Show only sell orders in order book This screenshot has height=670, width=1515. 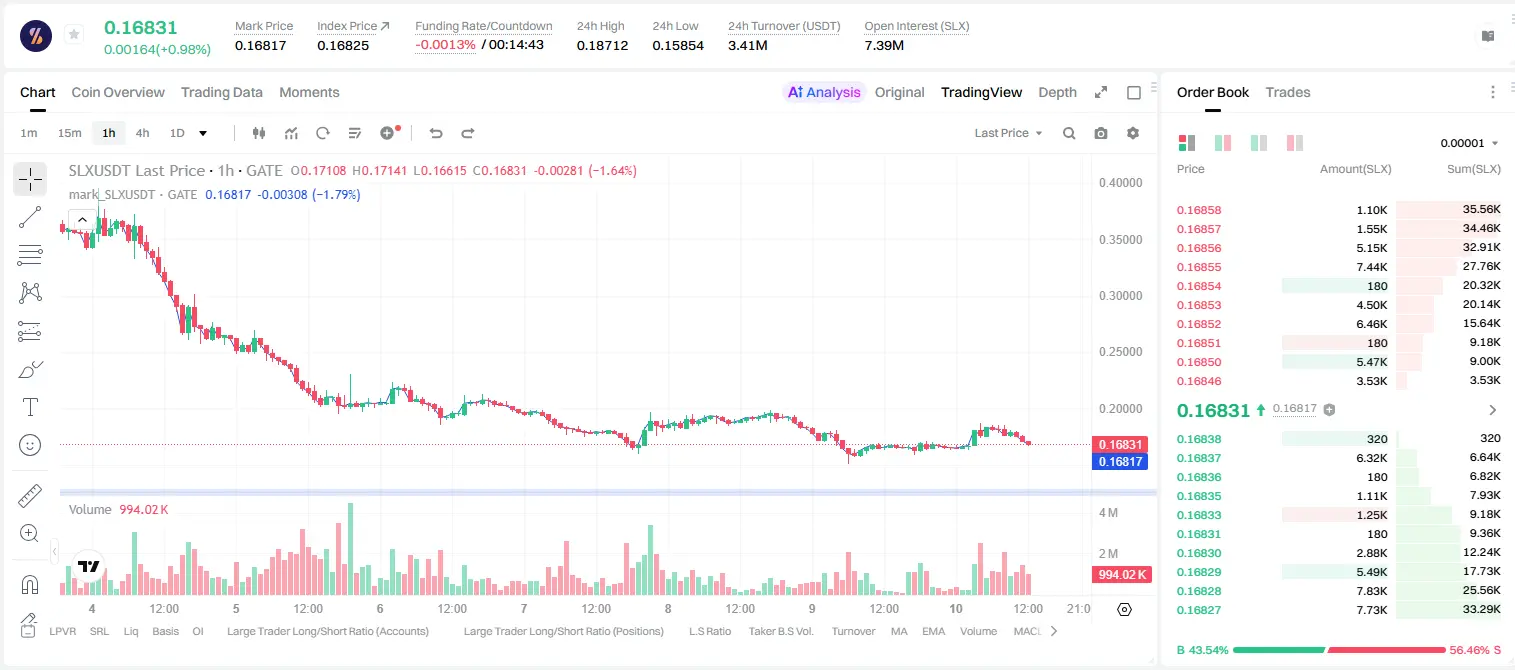[x=1295, y=143]
